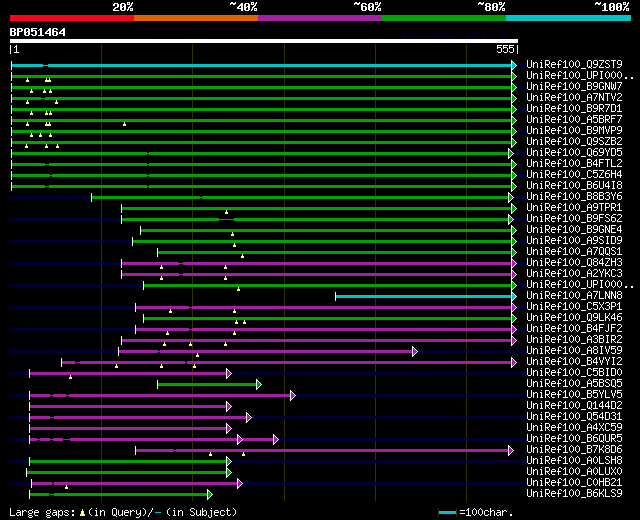Screen dimensions: 640x520
Task: Select hit label UniRef100_B4FJF2
Action: coord(574,329)
